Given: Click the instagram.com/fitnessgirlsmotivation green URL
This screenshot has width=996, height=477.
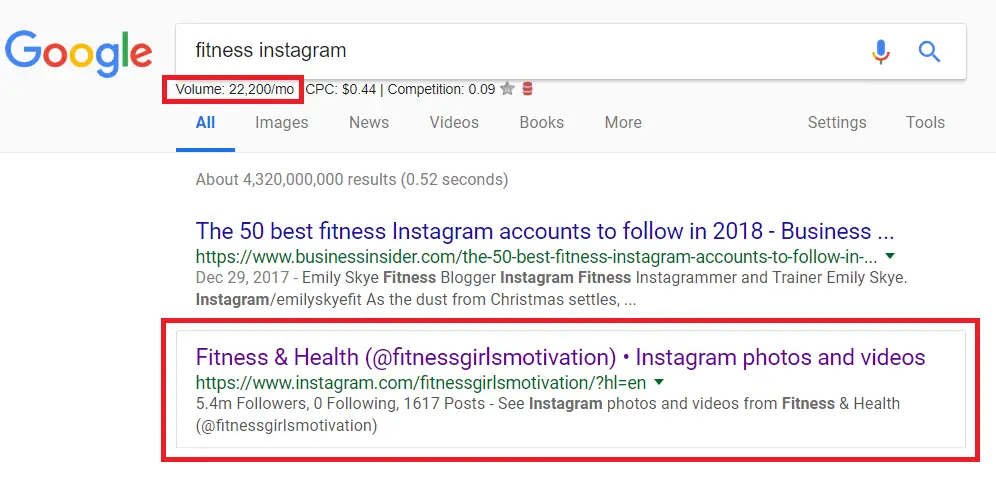Looking at the screenshot, I should coord(421,383).
